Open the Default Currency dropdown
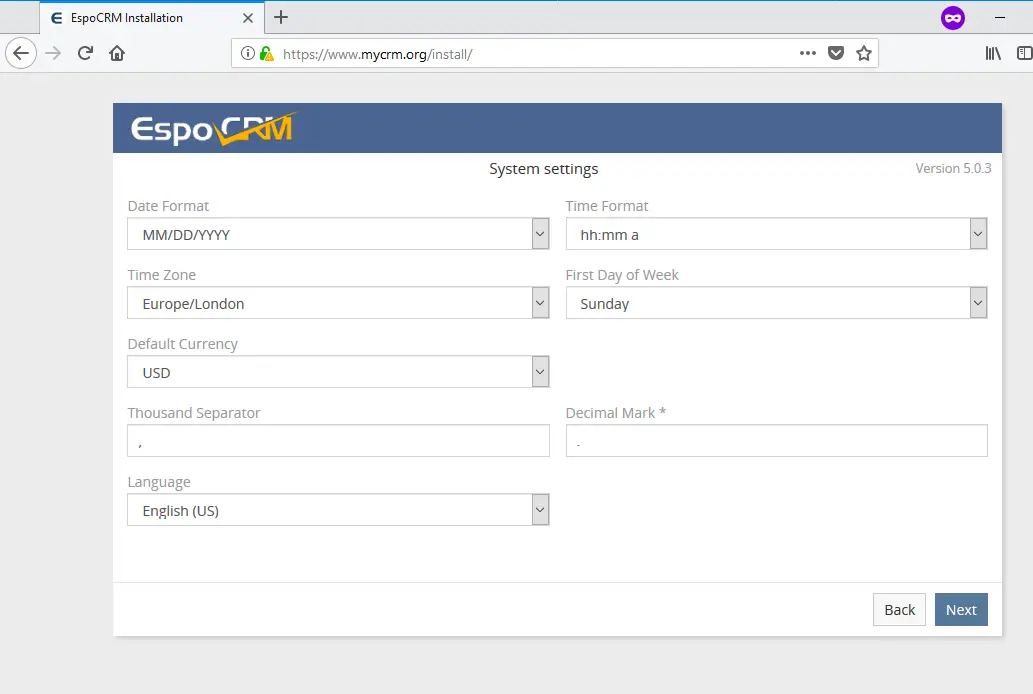 338,372
